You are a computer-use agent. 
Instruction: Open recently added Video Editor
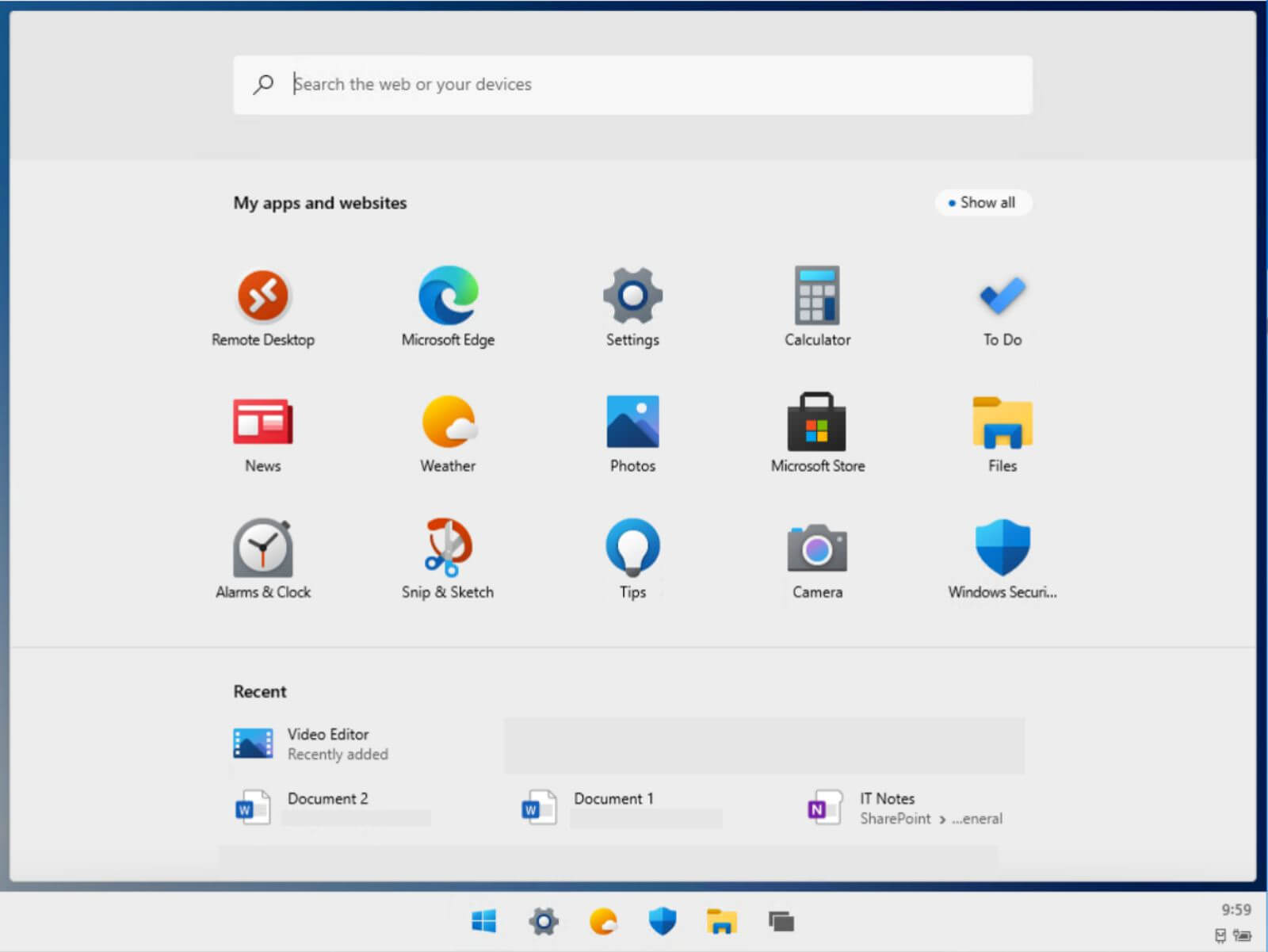(327, 744)
